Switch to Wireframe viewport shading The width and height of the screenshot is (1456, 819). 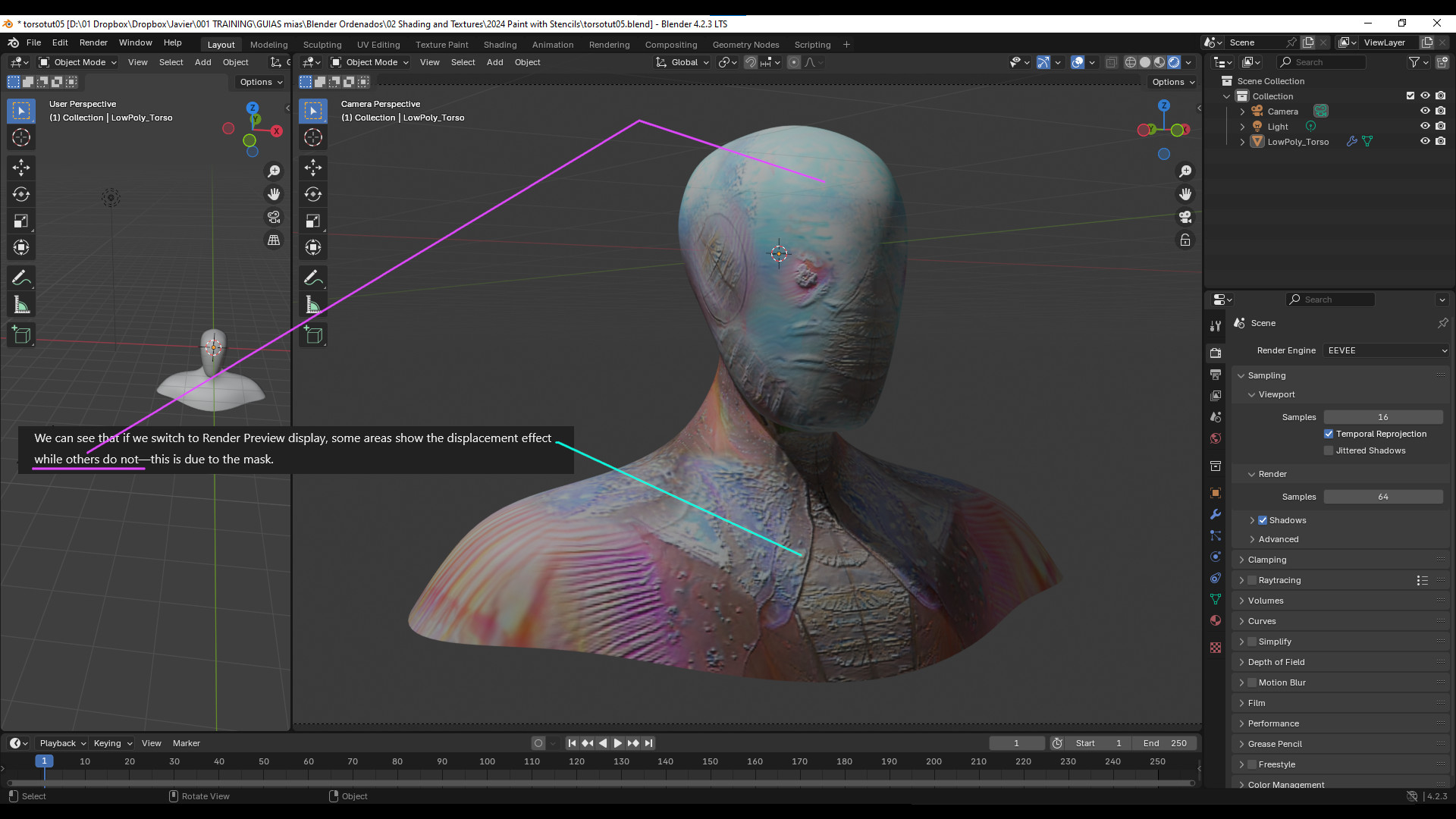pyautogui.click(x=1131, y=62)
